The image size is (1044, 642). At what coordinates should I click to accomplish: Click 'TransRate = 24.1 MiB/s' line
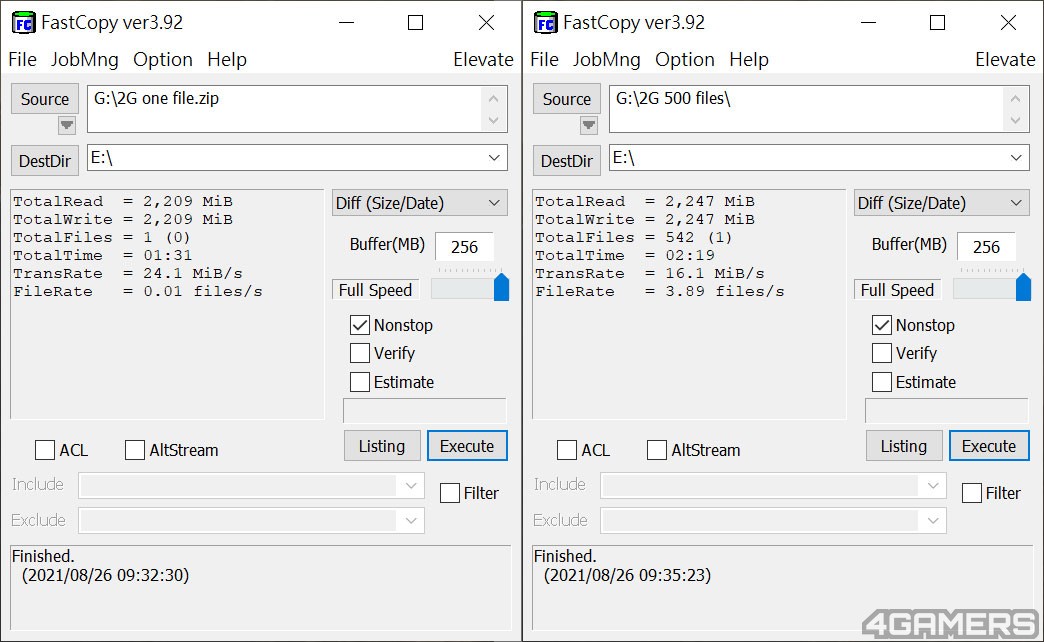point(128,274)
